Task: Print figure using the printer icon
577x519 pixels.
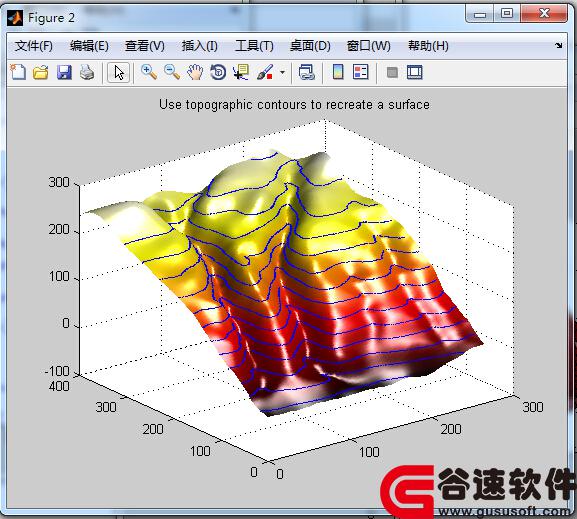Action: point(87,72)
